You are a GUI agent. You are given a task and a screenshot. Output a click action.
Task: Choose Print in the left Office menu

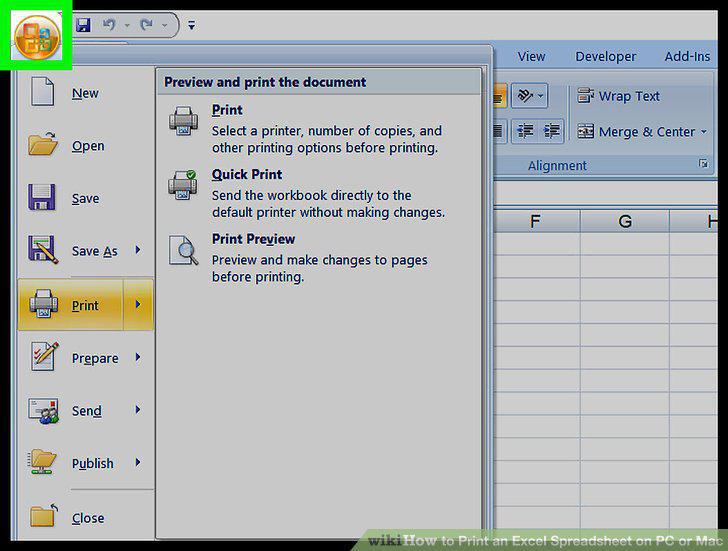coord(71,305)
